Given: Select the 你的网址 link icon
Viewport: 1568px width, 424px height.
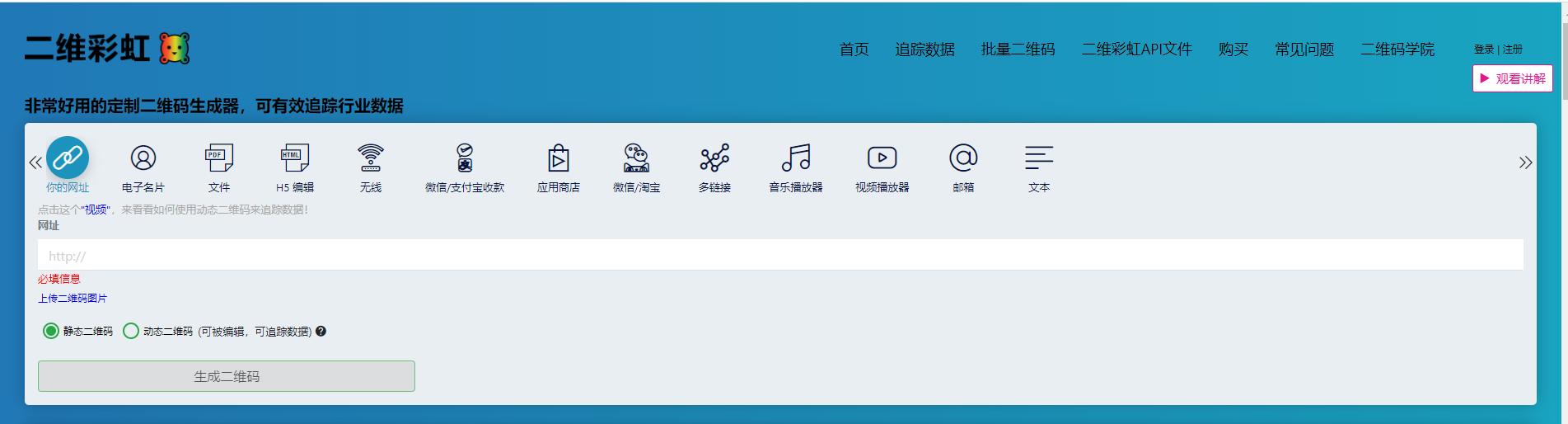Looking at the screenshot, I should point(68,158).
